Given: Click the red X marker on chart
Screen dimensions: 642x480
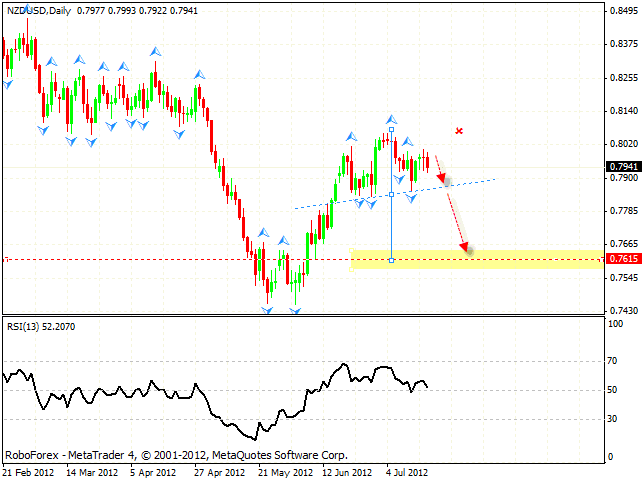Looking at the screenshot, I should [459, 131].
